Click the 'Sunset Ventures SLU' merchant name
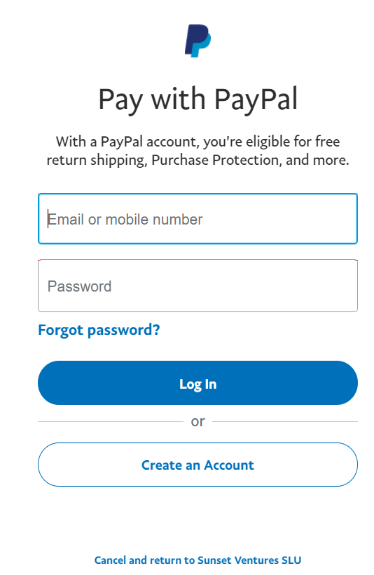Screen dimensions: 374x575 [x=249, y=560]
